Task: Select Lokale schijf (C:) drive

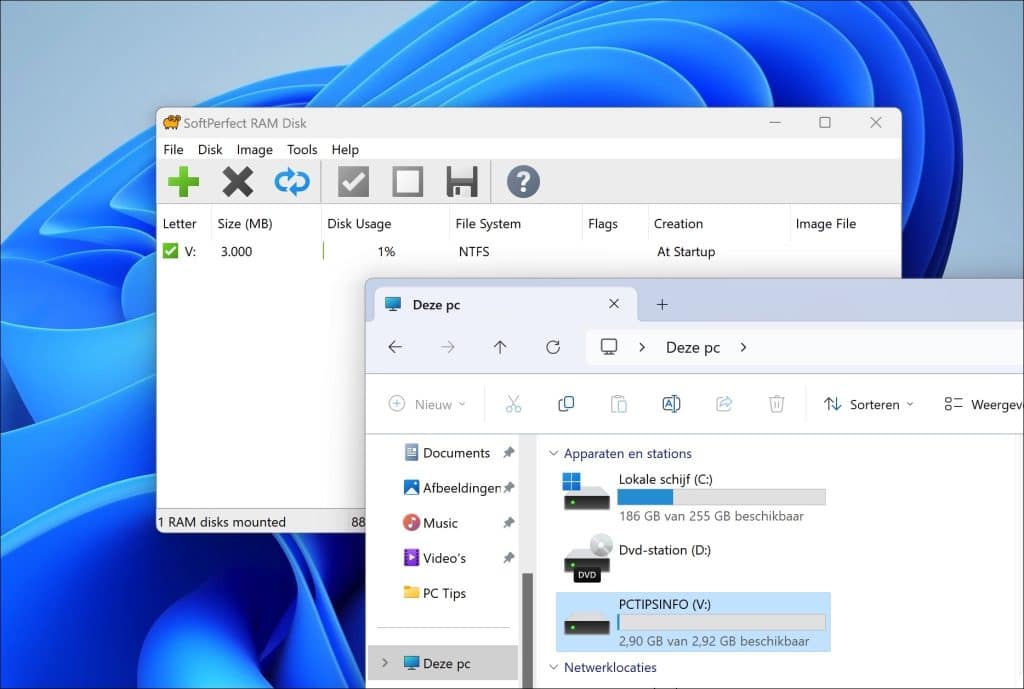Action: point(694,497)
